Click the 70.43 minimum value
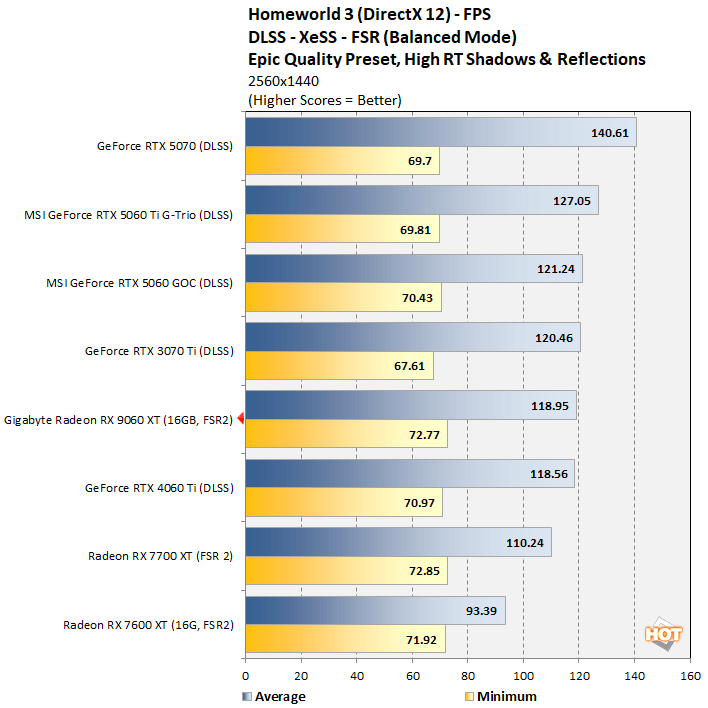 (x=417, y=298)
